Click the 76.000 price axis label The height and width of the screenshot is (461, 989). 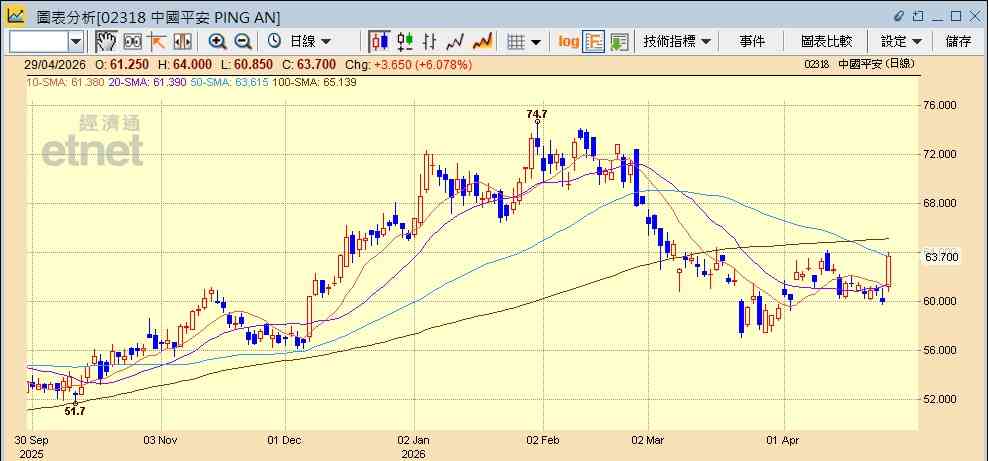pyautogui.click(x=940, y=105)
